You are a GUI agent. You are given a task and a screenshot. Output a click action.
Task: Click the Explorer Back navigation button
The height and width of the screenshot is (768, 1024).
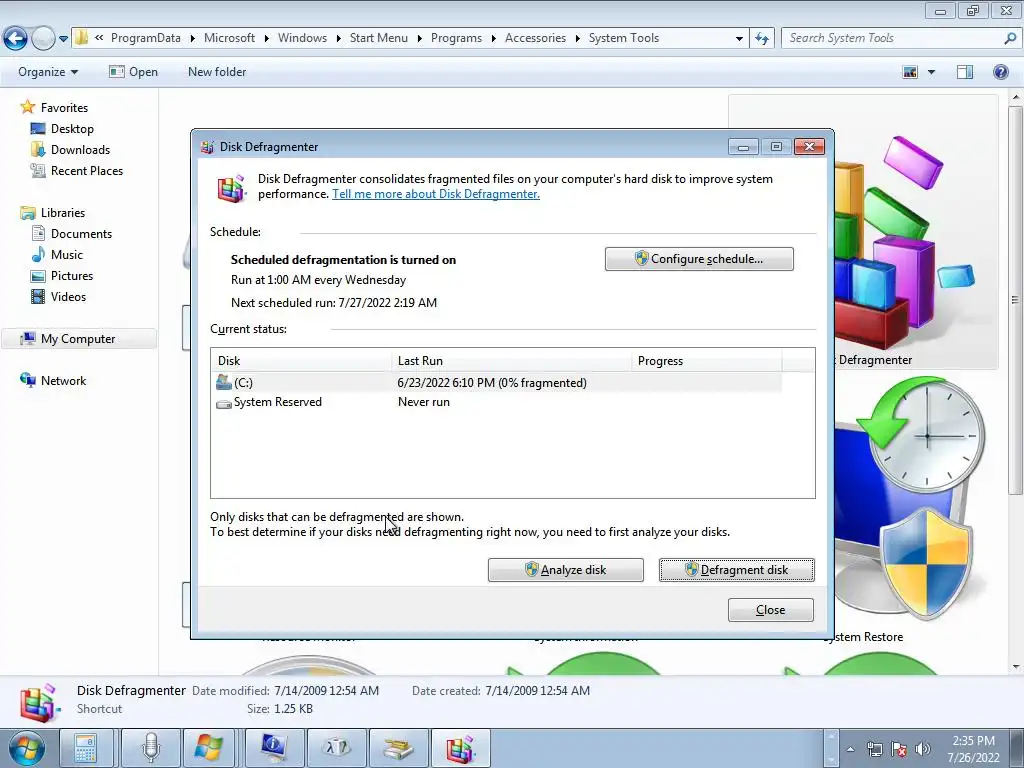click(16, 39)
